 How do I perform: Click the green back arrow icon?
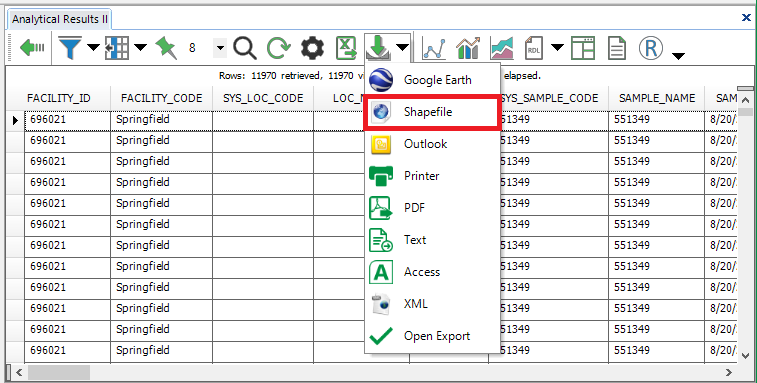[32, 47]
